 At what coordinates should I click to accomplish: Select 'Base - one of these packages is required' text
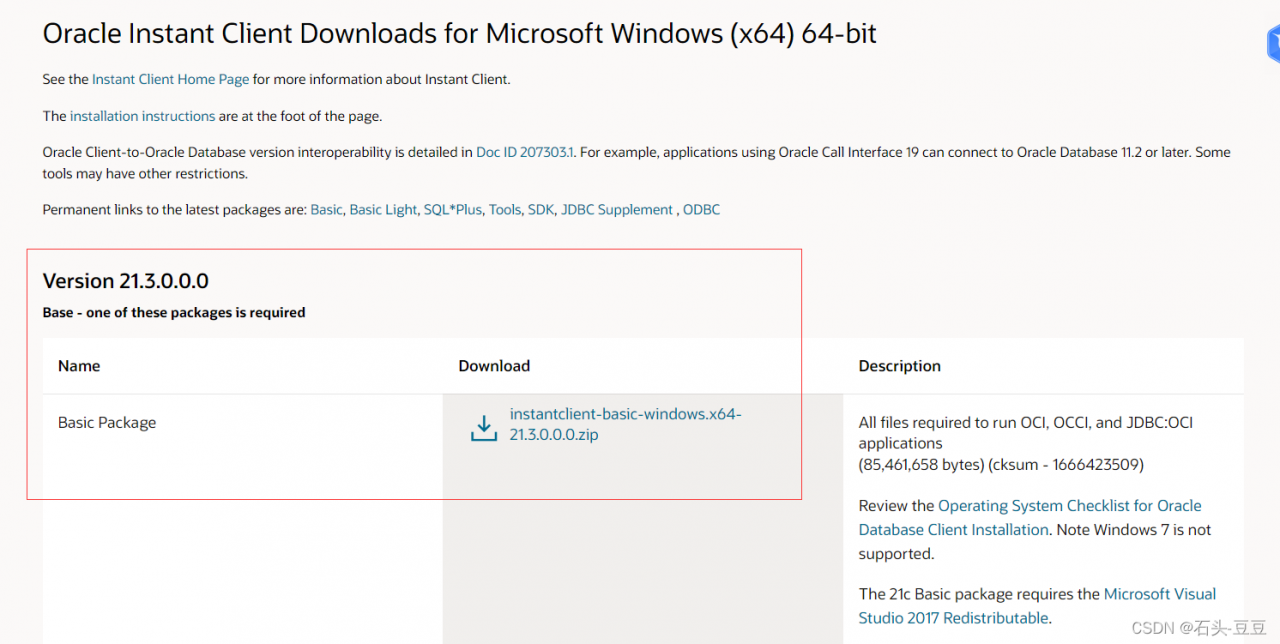174,312
